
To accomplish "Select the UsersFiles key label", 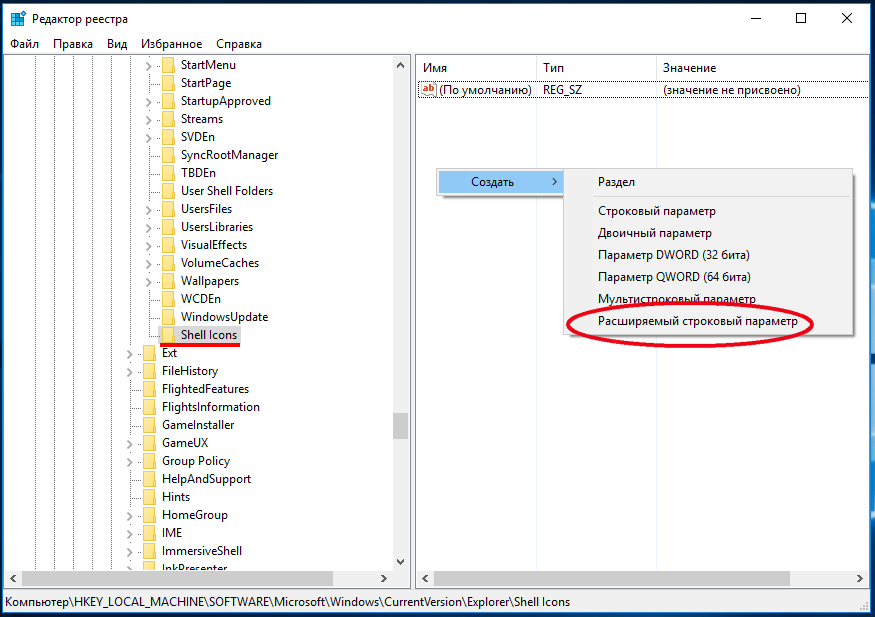I will click(x=206, y=209).
